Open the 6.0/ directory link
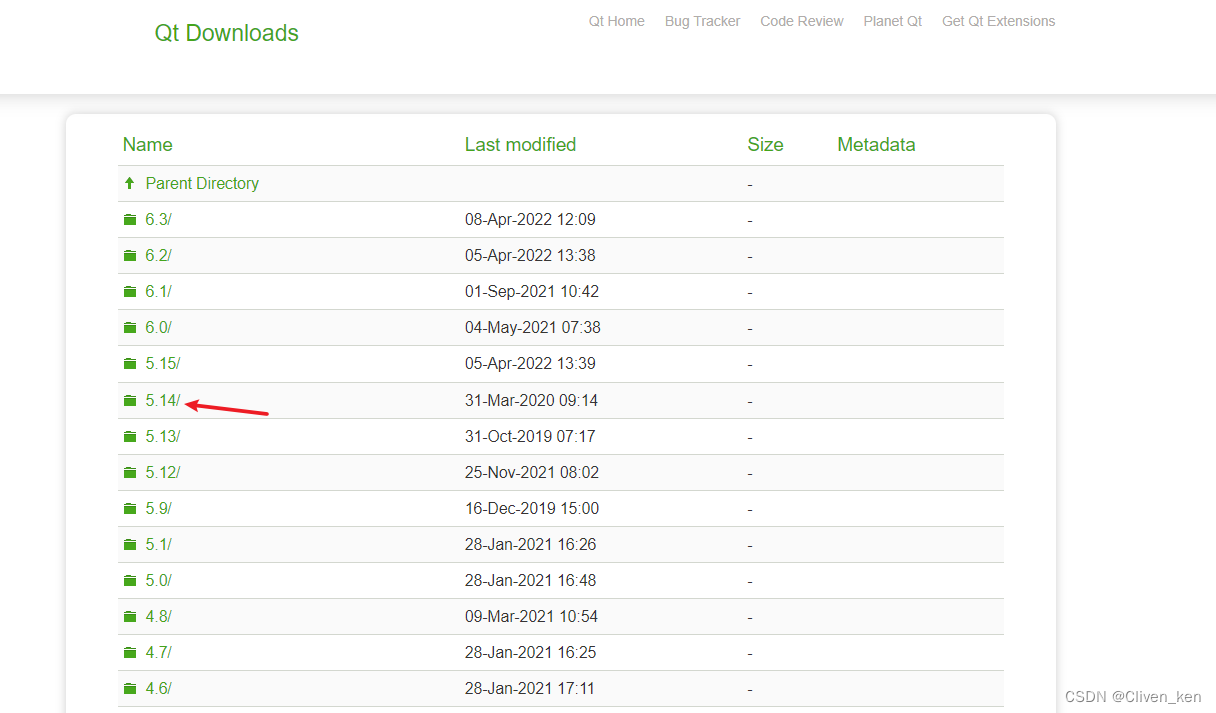Screen dimensions: 1216x713 point(159,328)
